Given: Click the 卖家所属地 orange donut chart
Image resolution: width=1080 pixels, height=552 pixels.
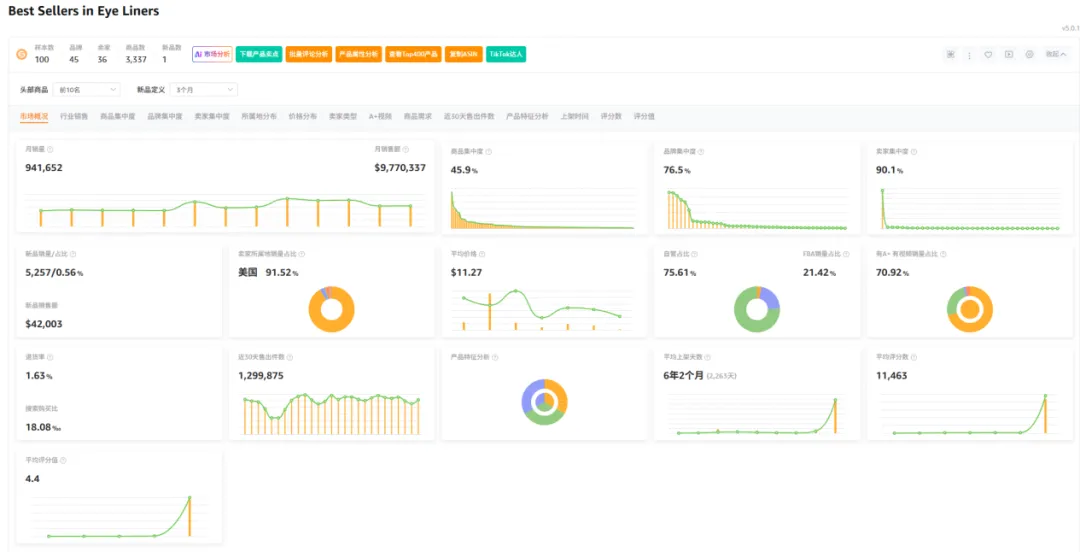Looking at the screenshot, I should [331, 309].
